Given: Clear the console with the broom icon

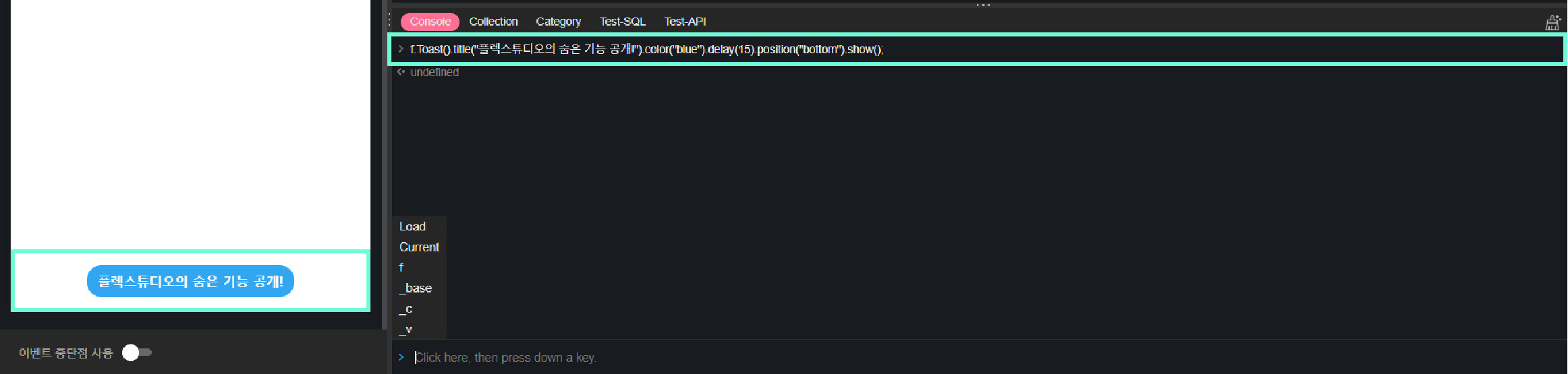Looking at the screenshot, I should (x=1553, y=22).
